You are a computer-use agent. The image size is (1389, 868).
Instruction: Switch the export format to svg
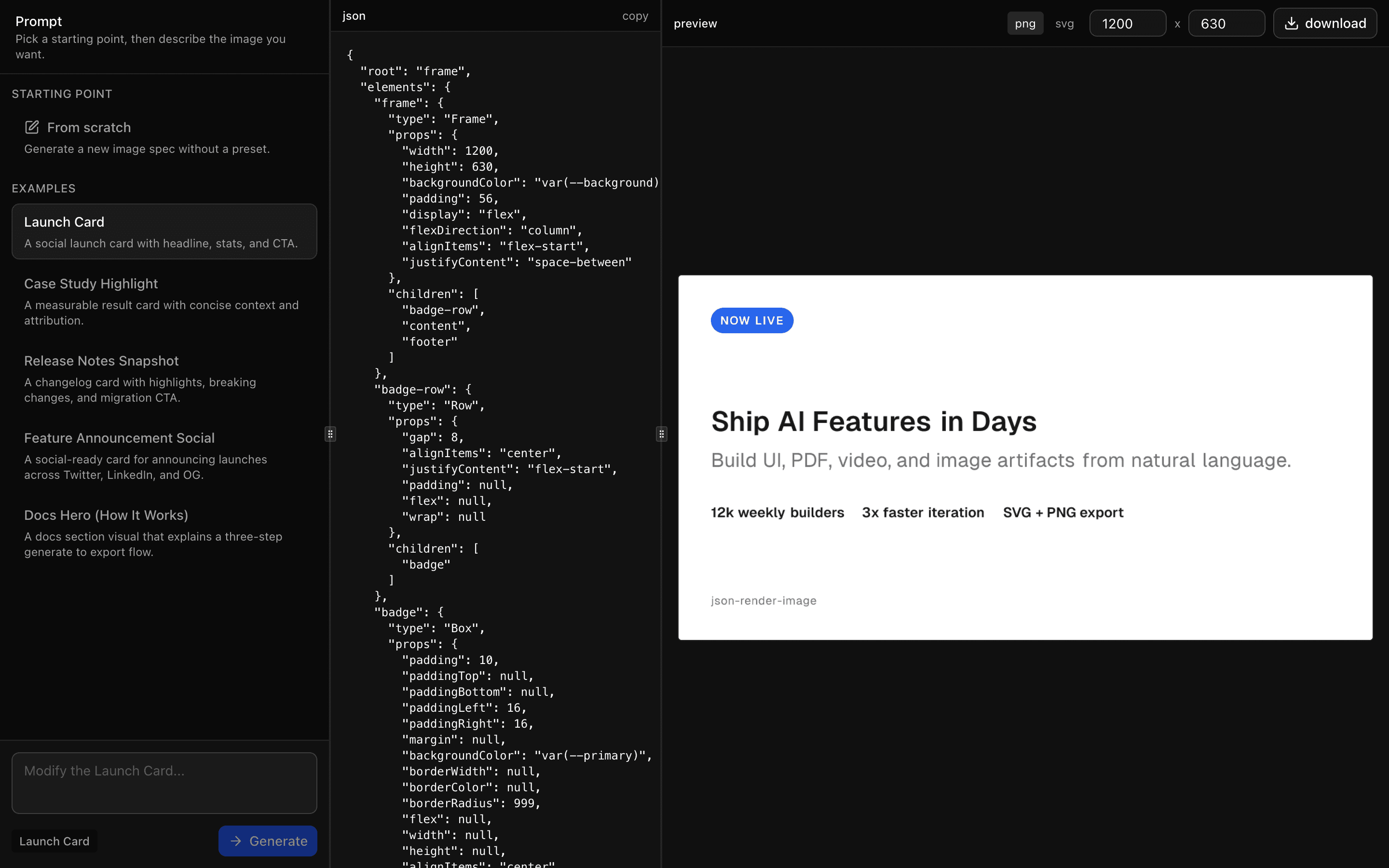[x=1065, y=23]
